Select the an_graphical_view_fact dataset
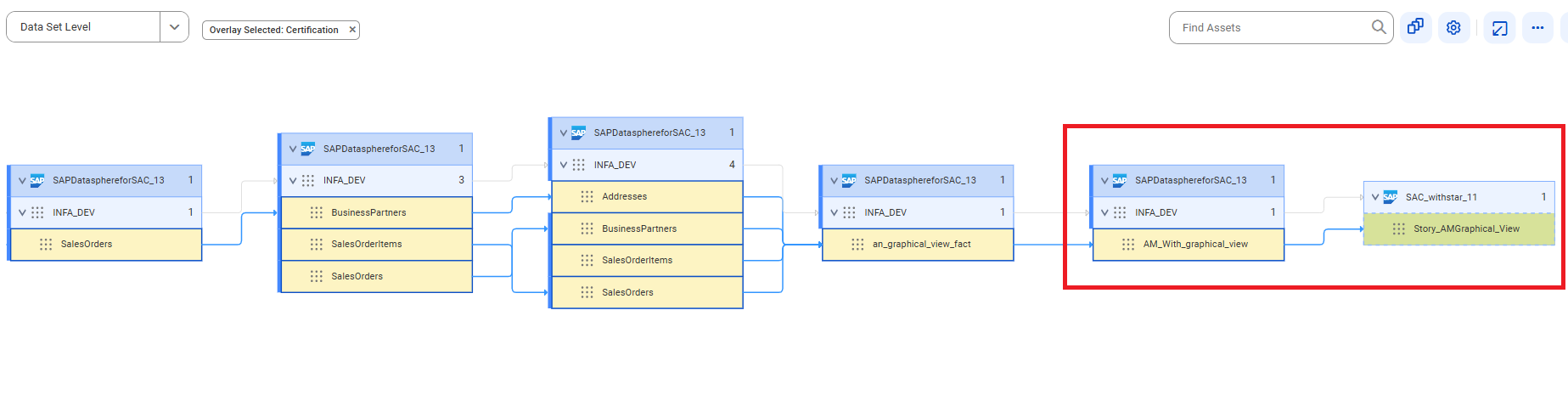 [918, 244]
